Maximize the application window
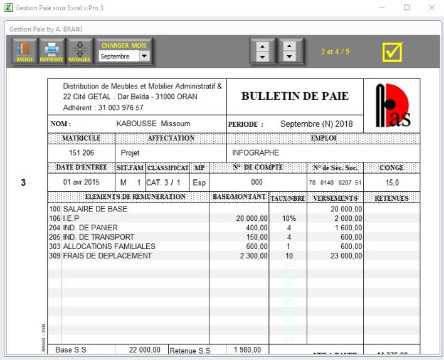Viewport: 444px width, 360px height. tap(407, 7)
